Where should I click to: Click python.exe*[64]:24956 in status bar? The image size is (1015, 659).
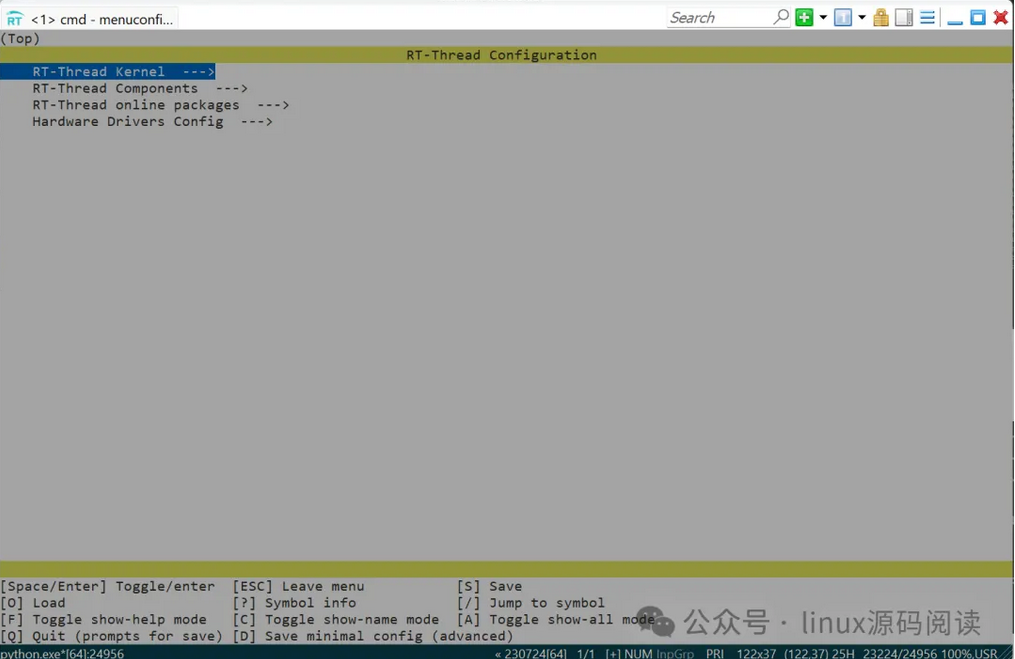(x=62, y=653)
